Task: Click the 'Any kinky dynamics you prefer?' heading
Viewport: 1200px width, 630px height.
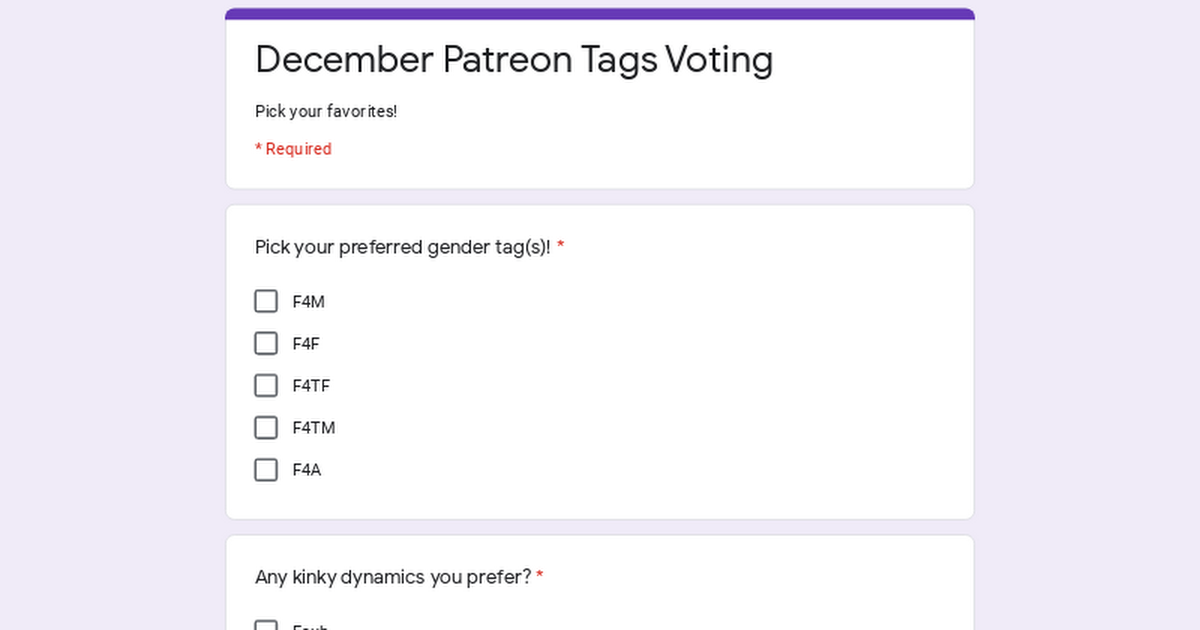Action: tap(393, 577)
